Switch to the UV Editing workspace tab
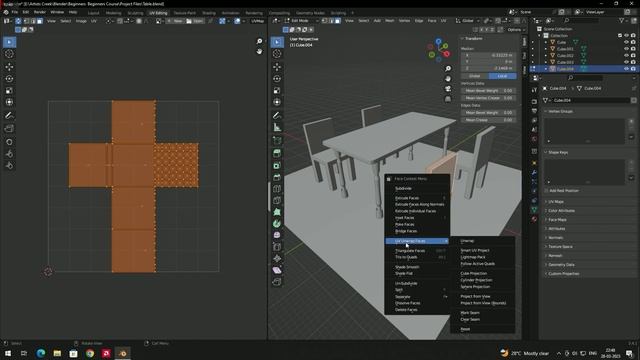 (158, 13)
